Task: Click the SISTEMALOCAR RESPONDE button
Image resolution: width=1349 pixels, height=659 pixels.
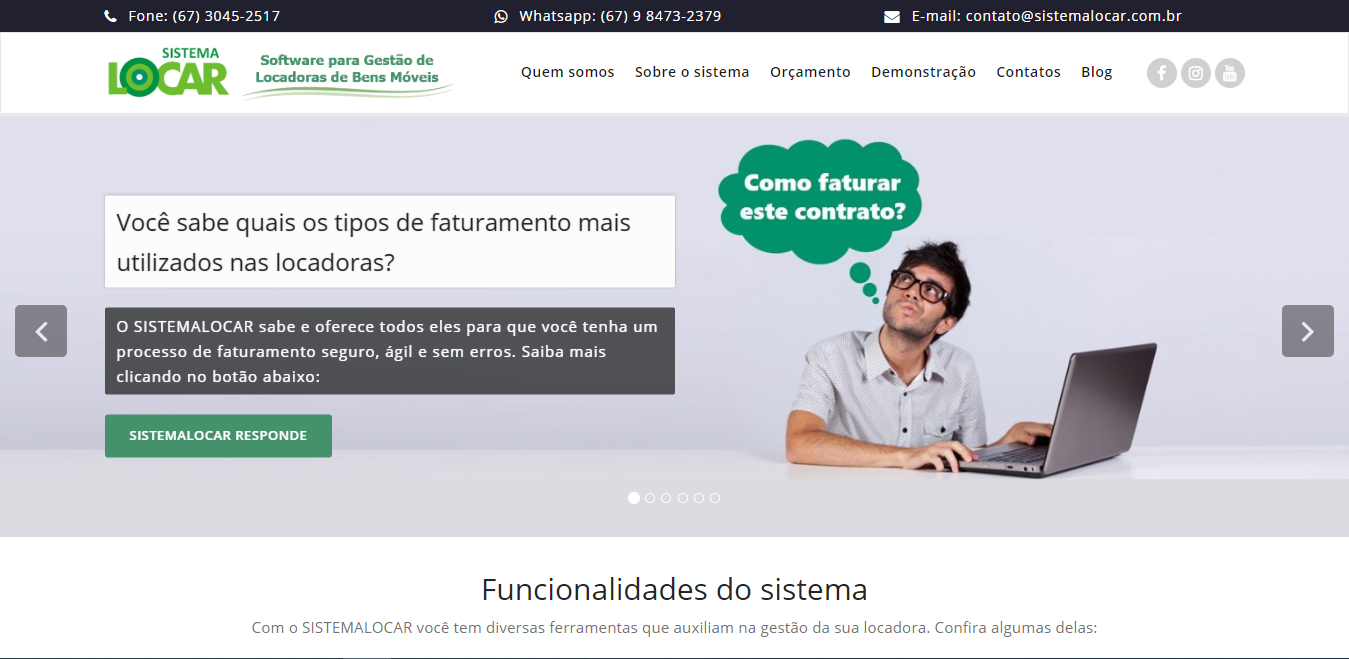Action: tap(218, 436)
